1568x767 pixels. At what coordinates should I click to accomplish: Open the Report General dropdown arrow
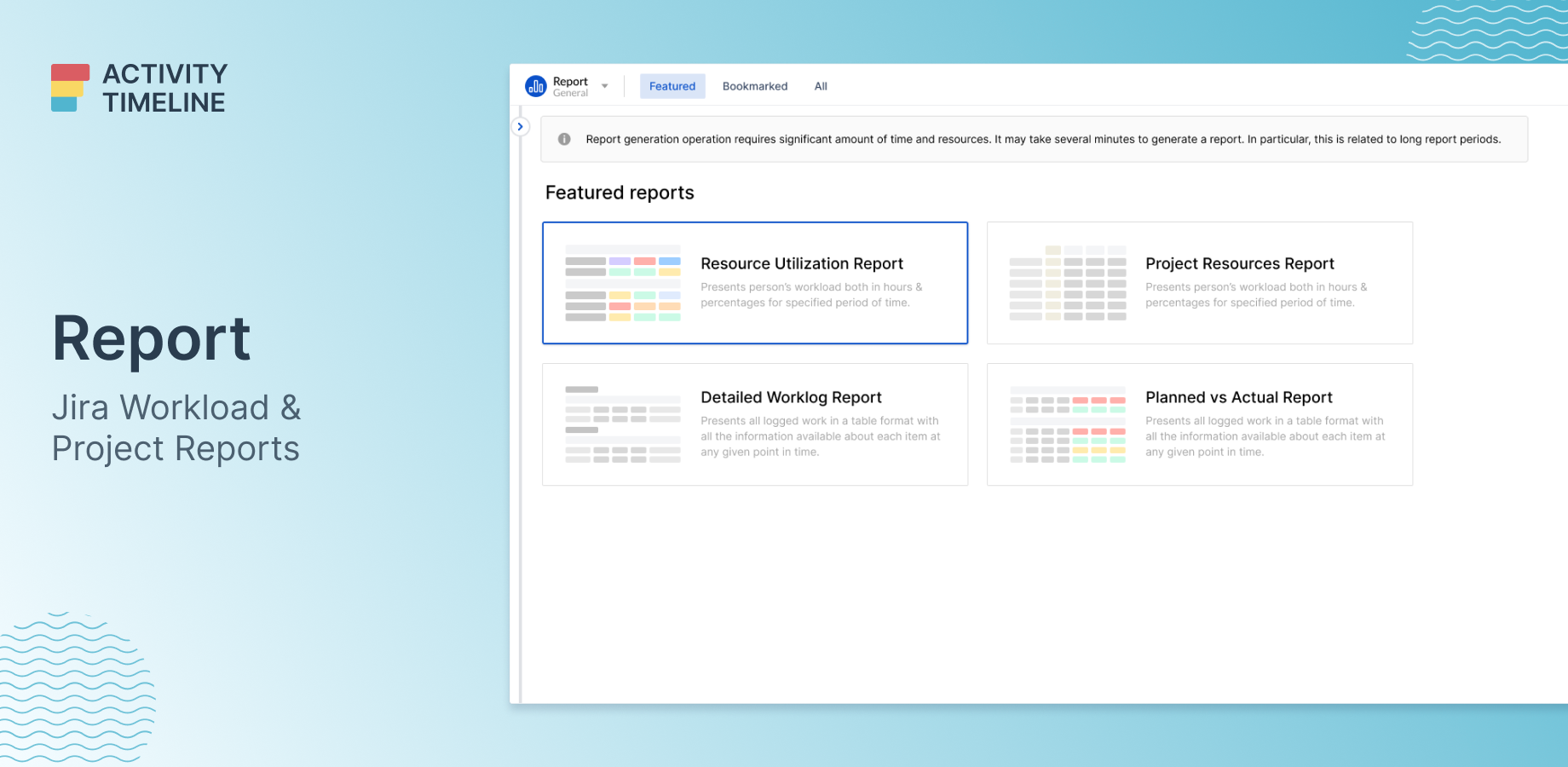point(605,86)
